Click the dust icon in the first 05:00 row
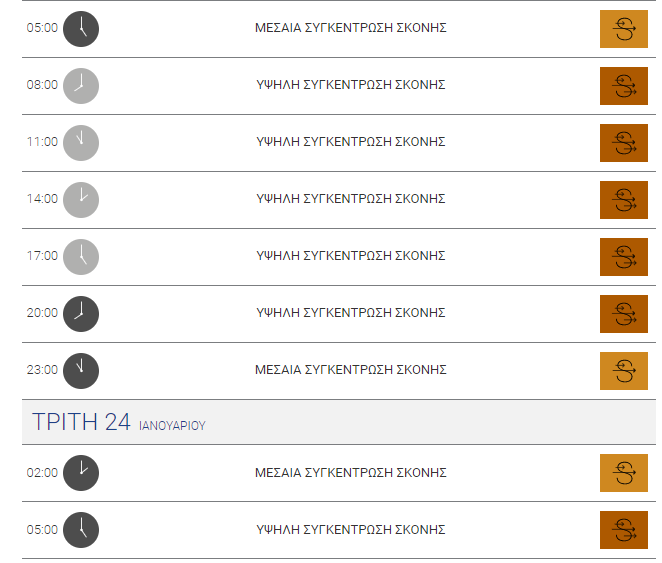Screen dimensions: 662x563 [624, 29]
